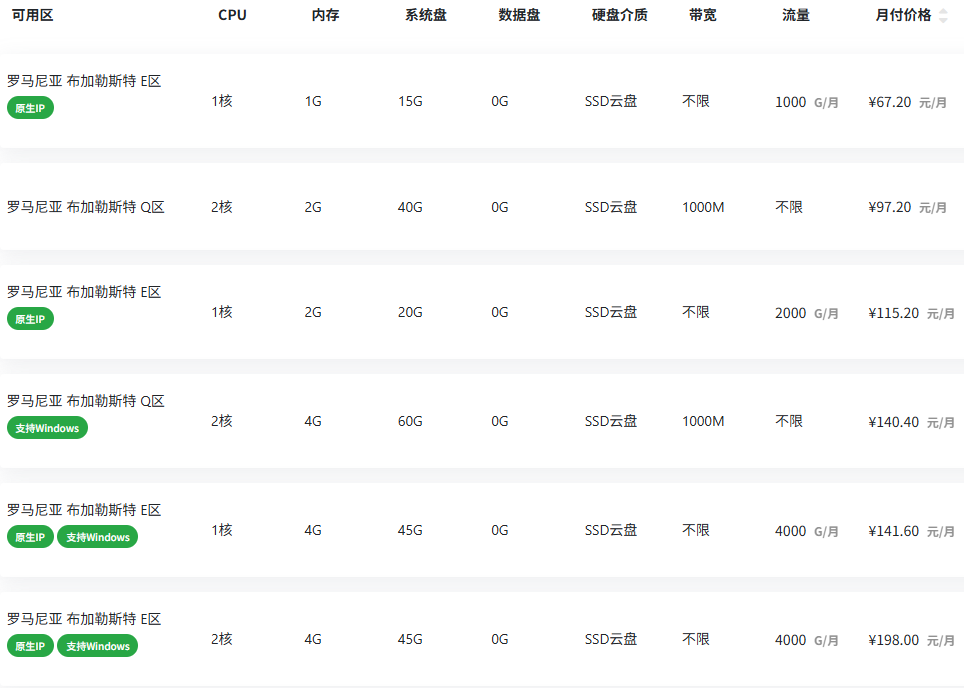This screenshot has width=964, height=688.
Task: Select the 可用区 column header
Action: pos(33,15)
